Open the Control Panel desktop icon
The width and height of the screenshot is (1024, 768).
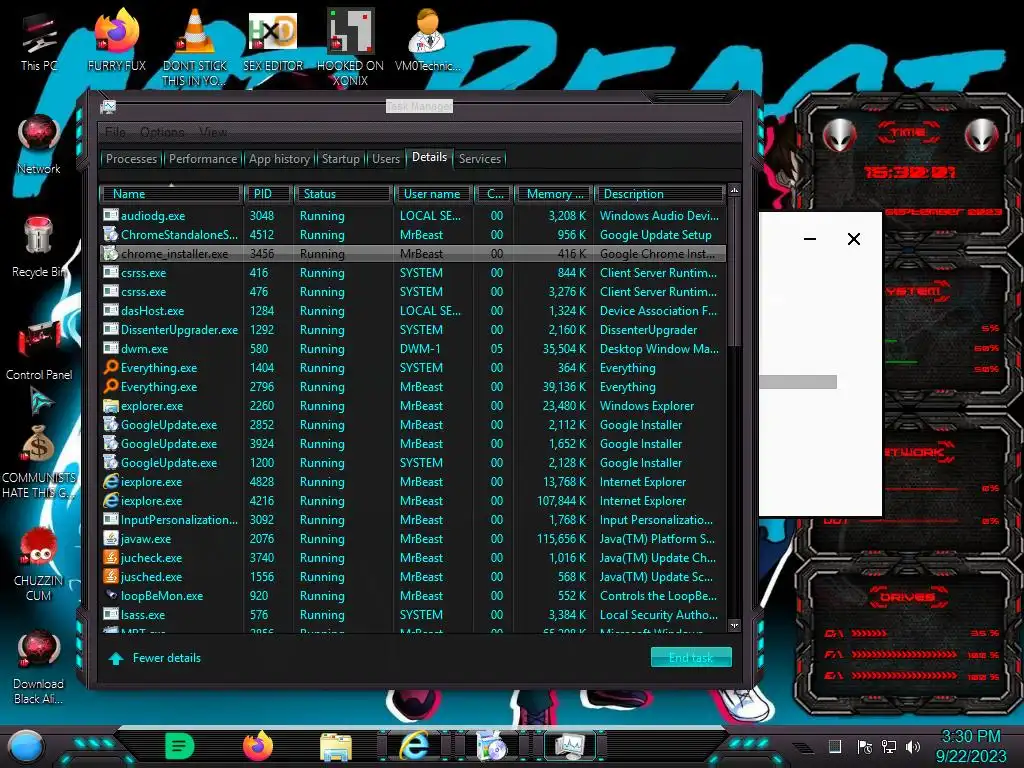pyautogui.click(x=39, y=350)
